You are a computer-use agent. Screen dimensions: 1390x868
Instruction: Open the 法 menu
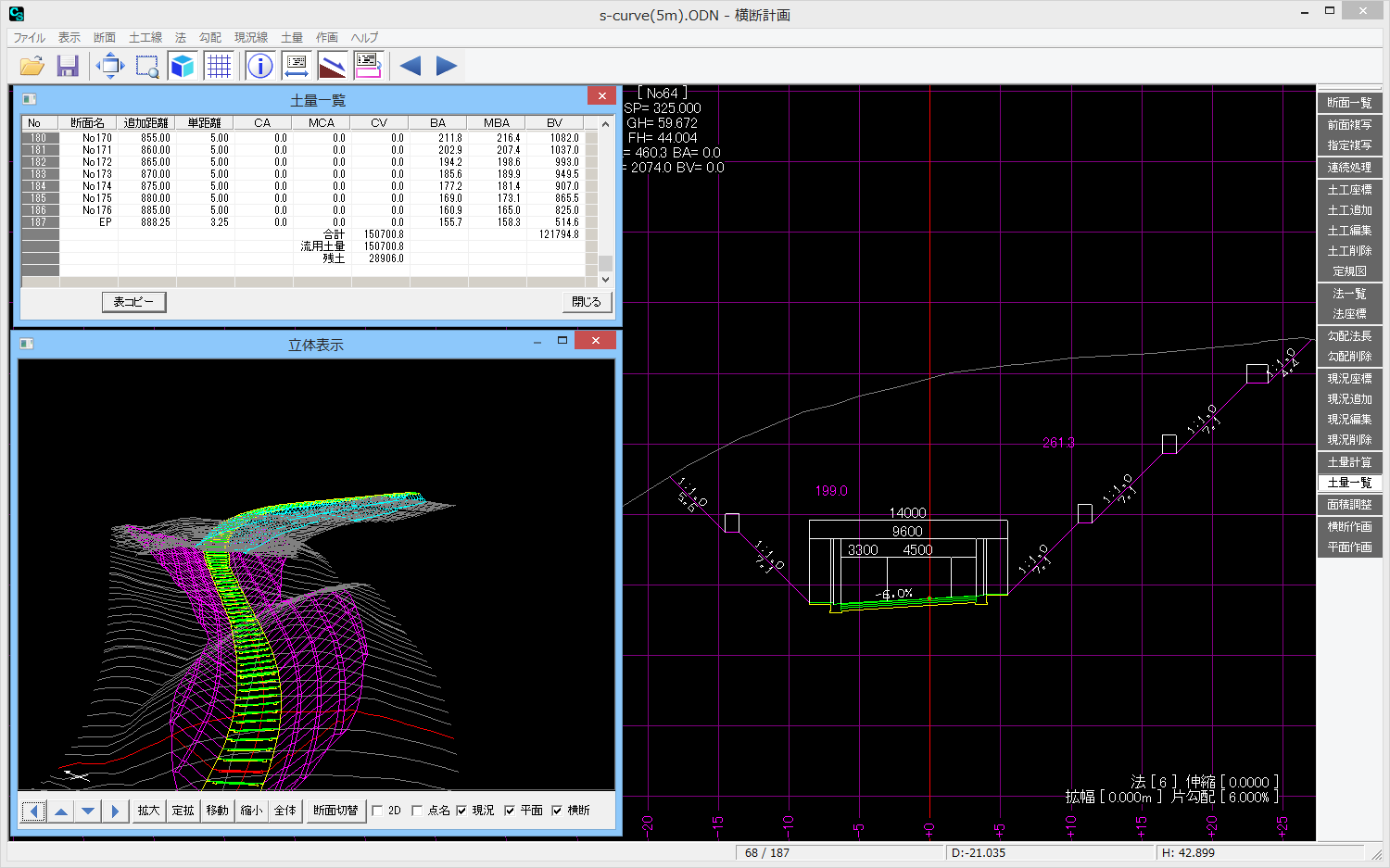[x=181, y=38]
